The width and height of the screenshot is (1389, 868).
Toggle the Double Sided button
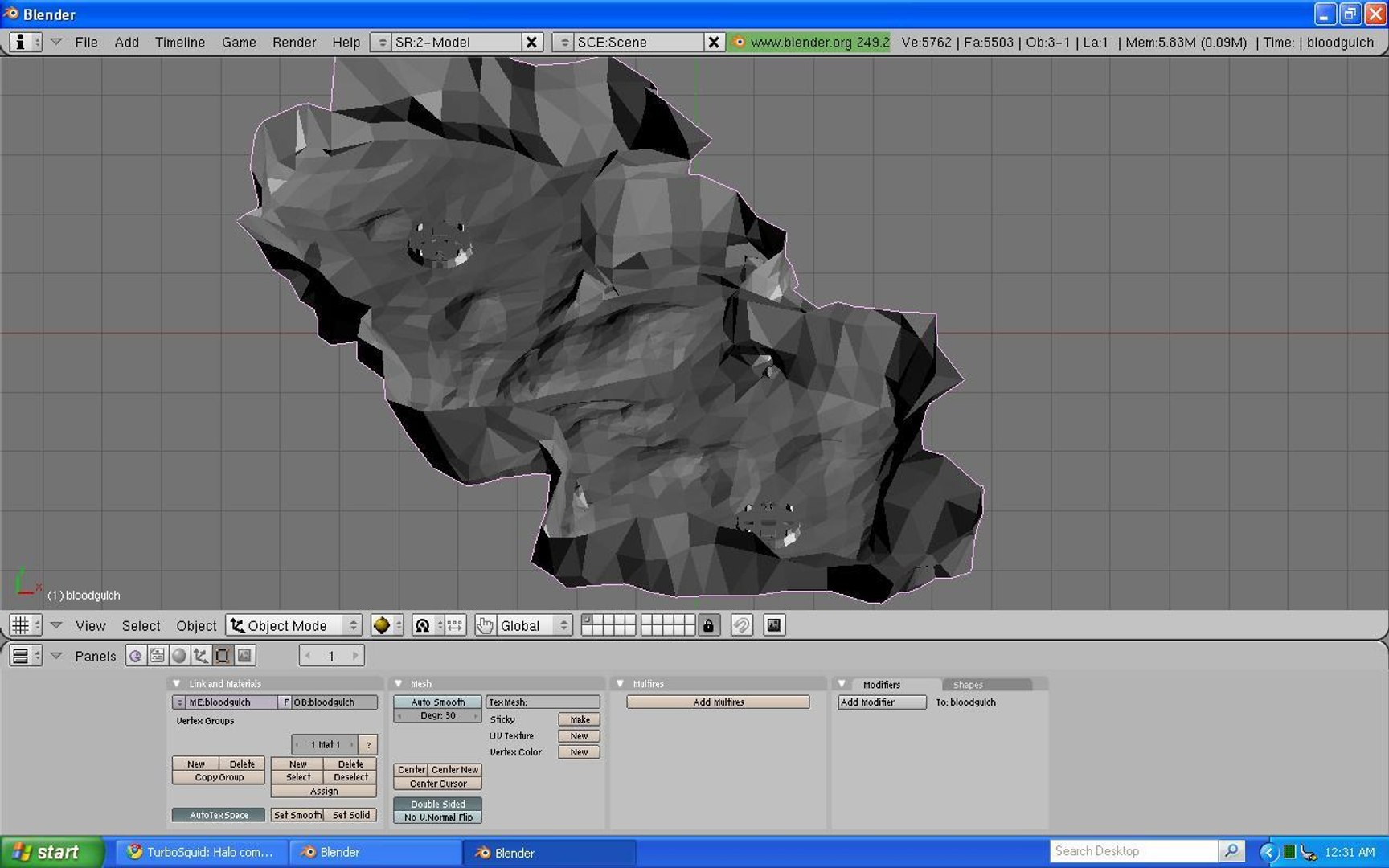point(437,804)
